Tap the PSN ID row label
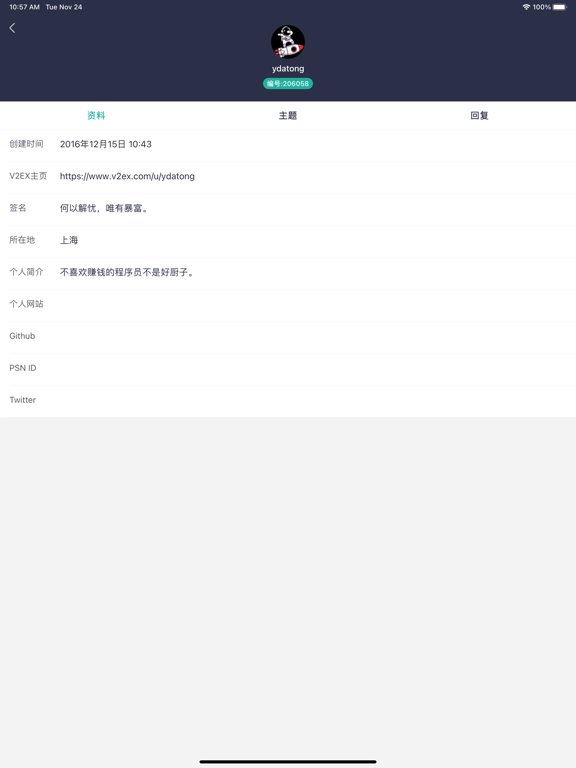This screenshot has width=576, height=768. tap(23, 368)
